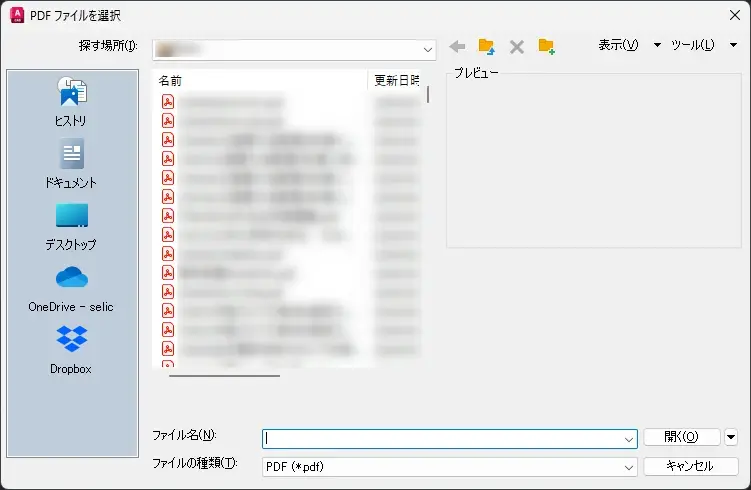Click the back arrow navigation icon
The width and height of the screenshot is (751, 490).
pos(457,46)
